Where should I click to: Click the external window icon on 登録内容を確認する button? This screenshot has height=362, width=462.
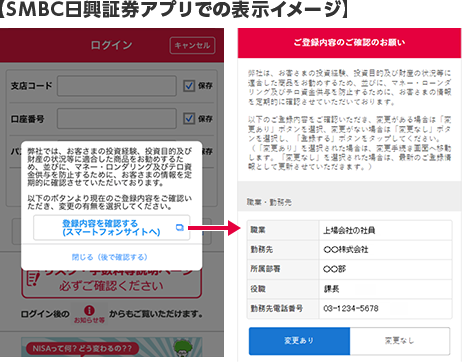pos(180,228)
